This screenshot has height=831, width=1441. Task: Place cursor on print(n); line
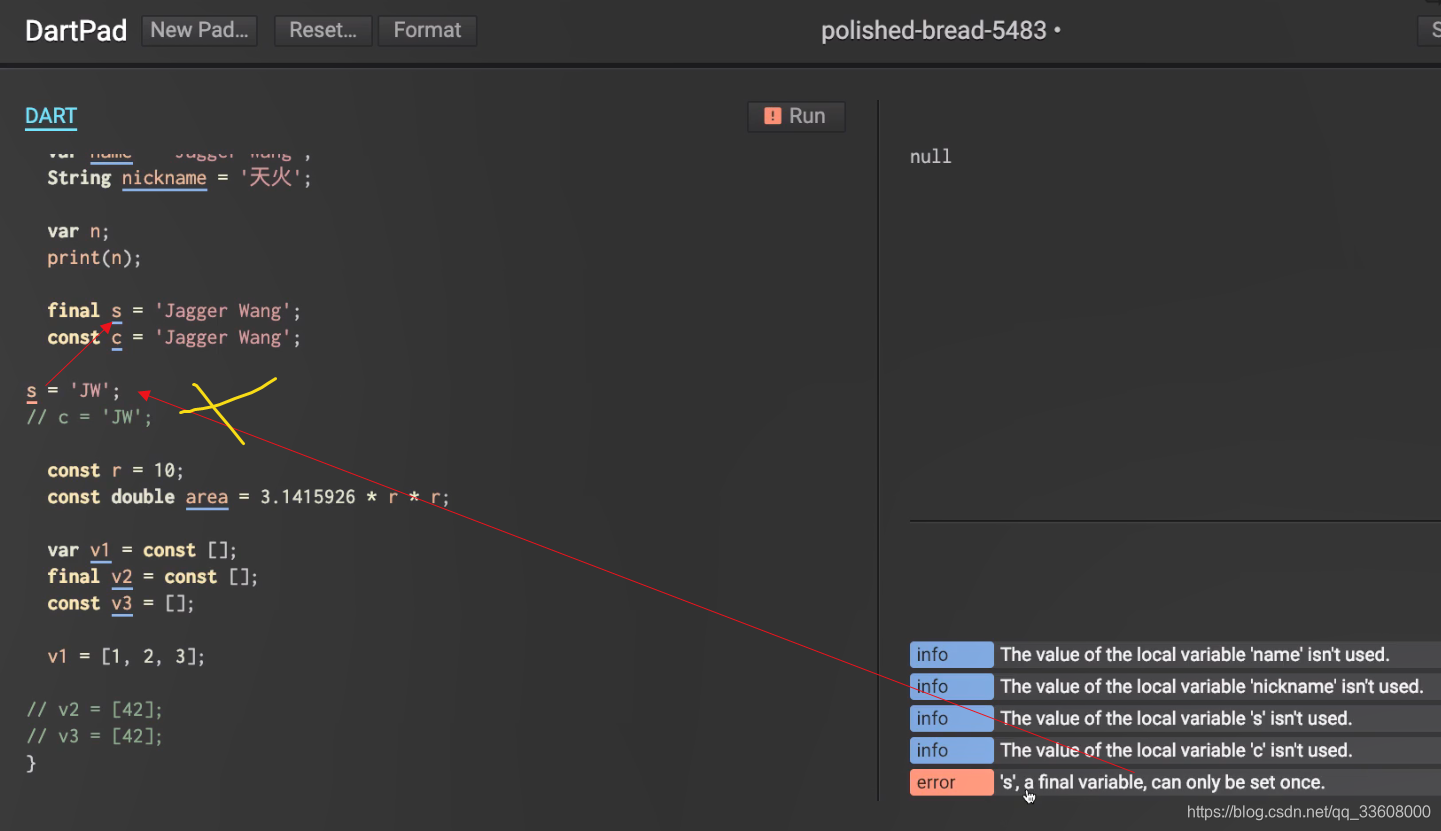[x=95, y=258]
